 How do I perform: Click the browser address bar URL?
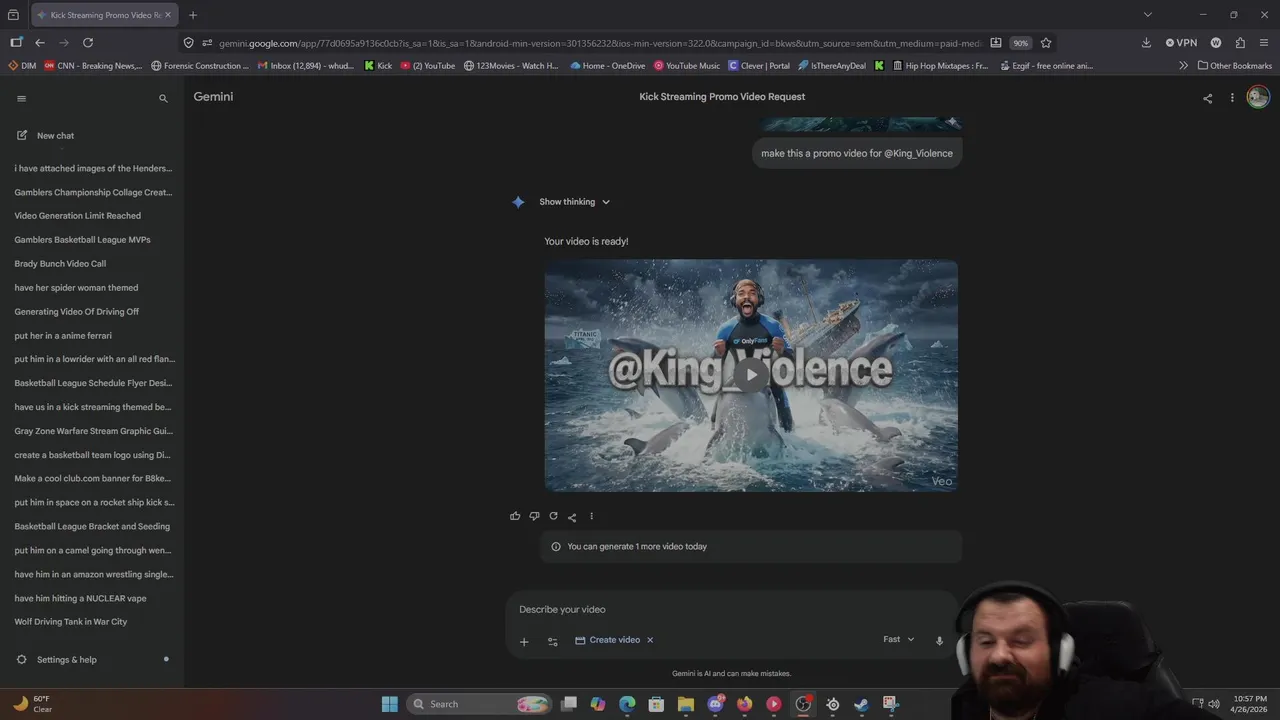click(600, 43)
